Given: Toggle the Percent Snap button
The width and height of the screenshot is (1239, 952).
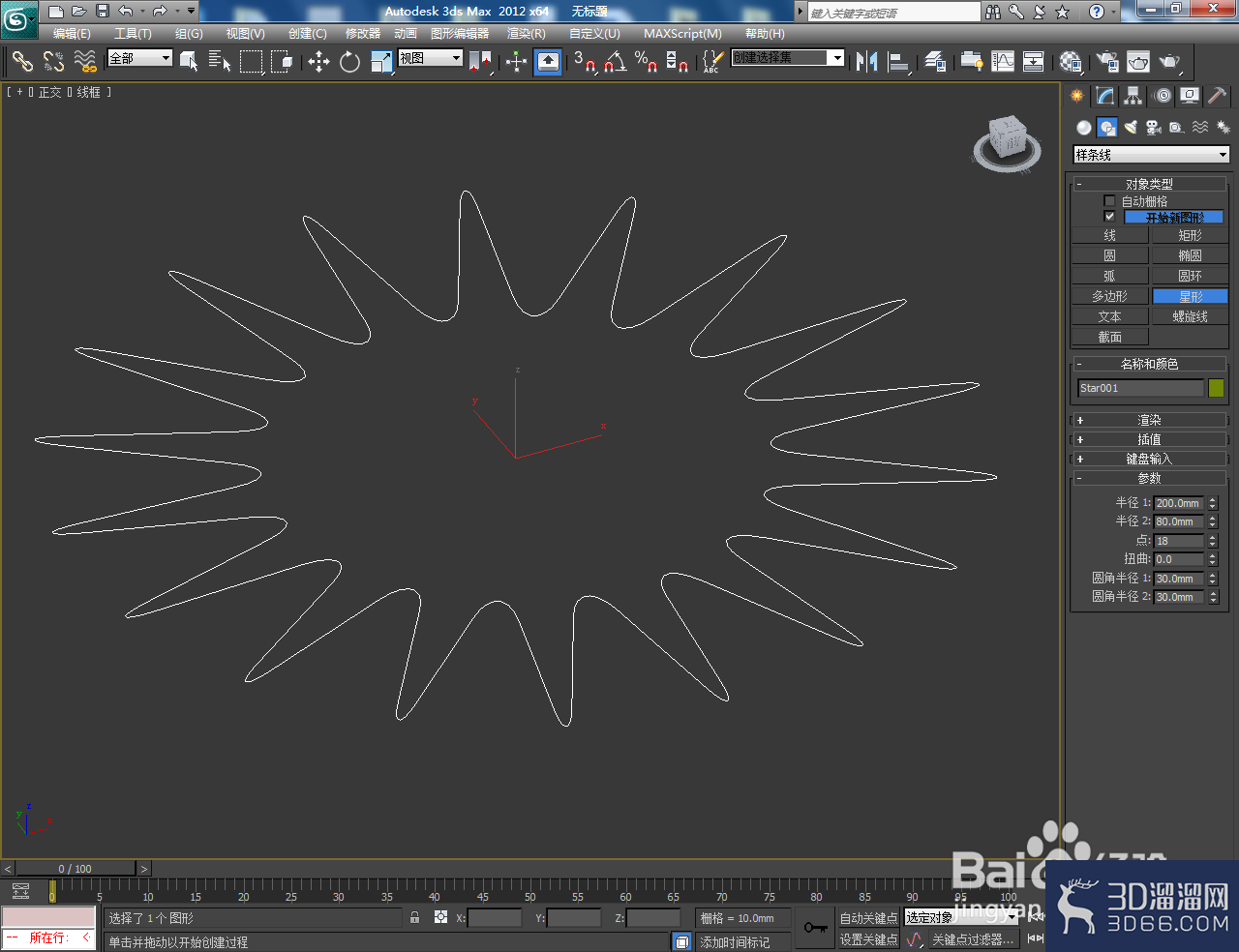Looking at the screenshot, I should click(646, 62).
